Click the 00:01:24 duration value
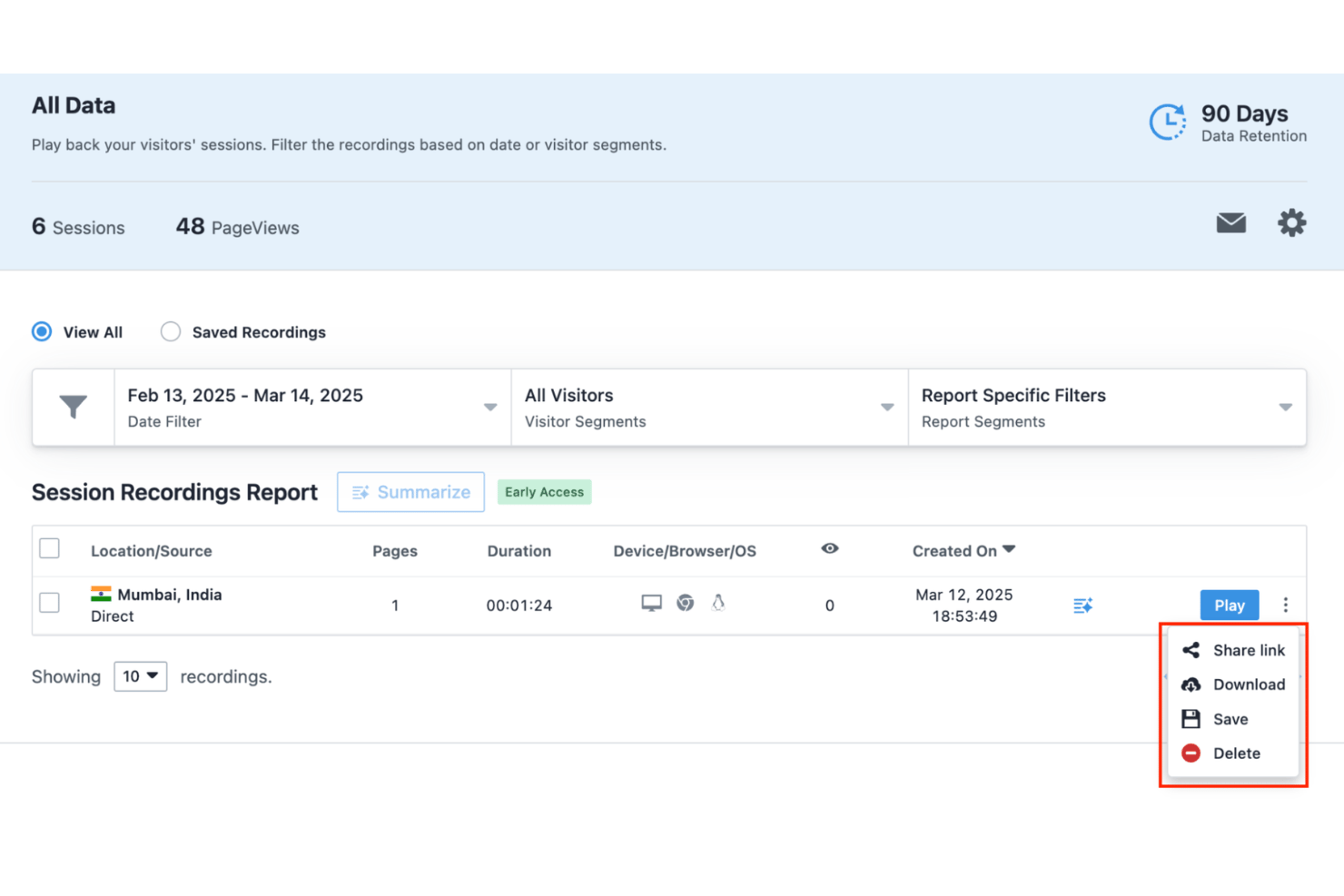 (519, 606)
